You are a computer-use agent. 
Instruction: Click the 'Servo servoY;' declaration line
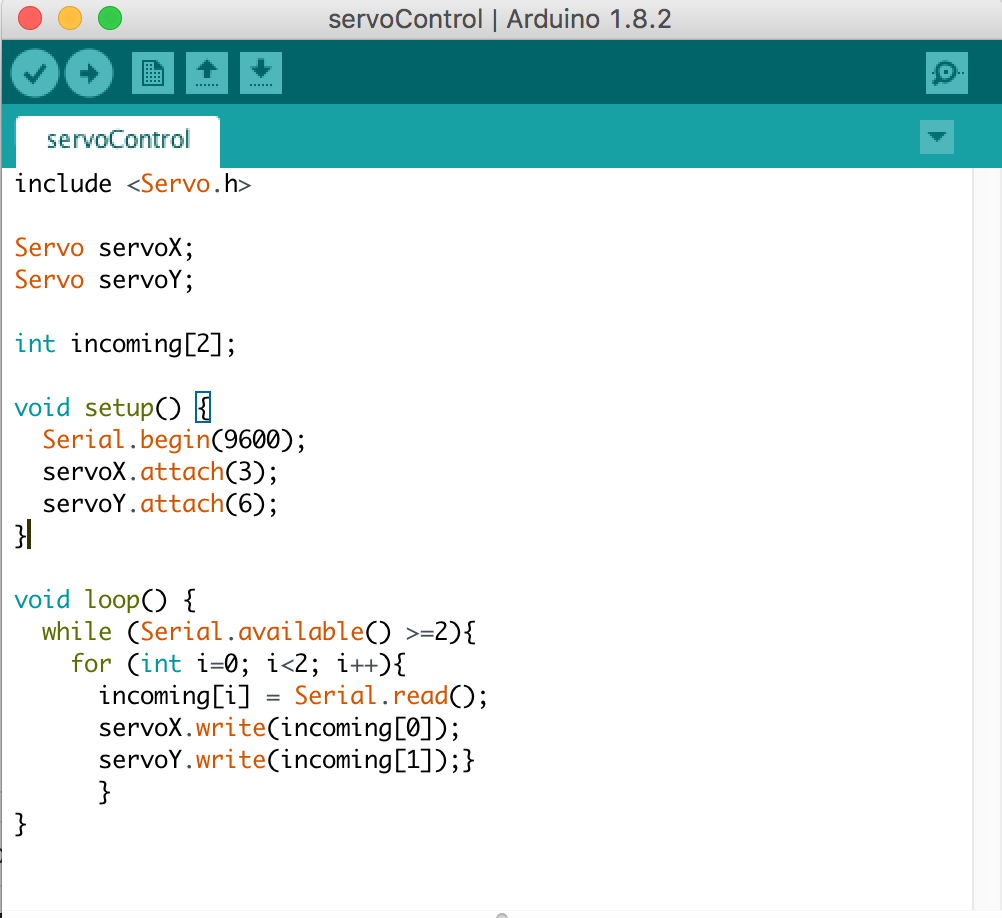coord(104,280)
